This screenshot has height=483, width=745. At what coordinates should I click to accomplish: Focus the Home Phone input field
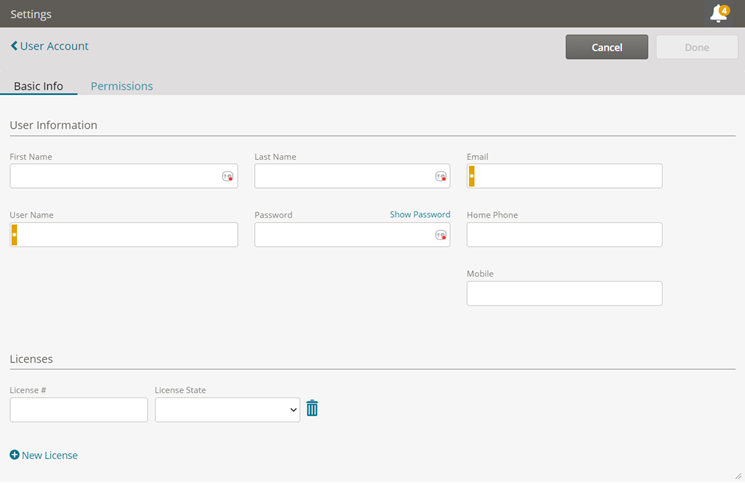564,235
